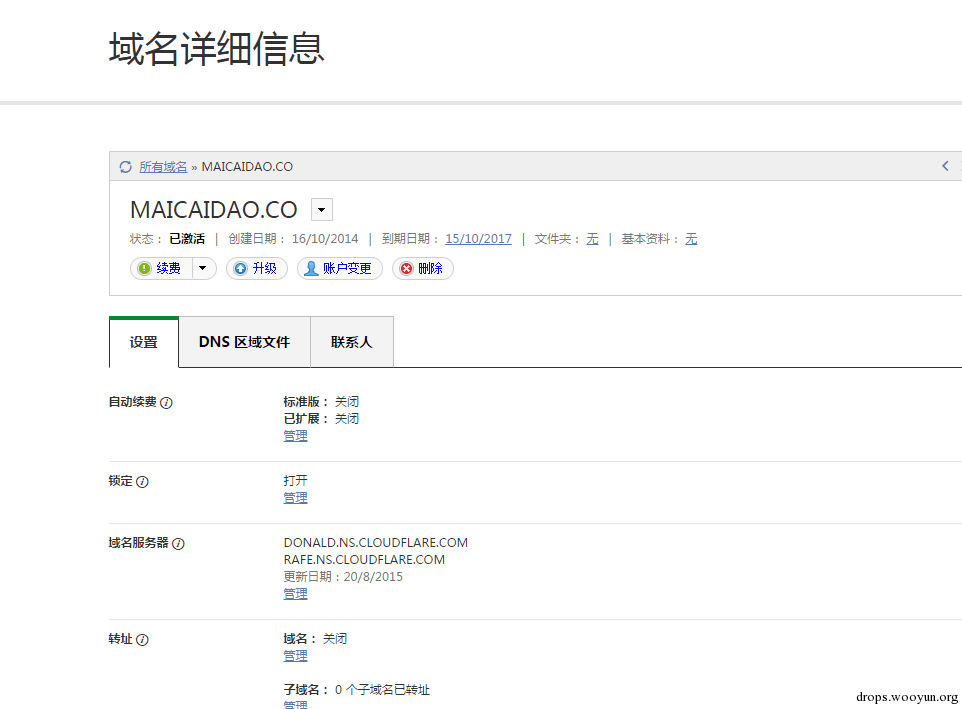This screenshot has width=962, height=709.
Task: Click 管理 link under 自动续费
Action: 295,436
